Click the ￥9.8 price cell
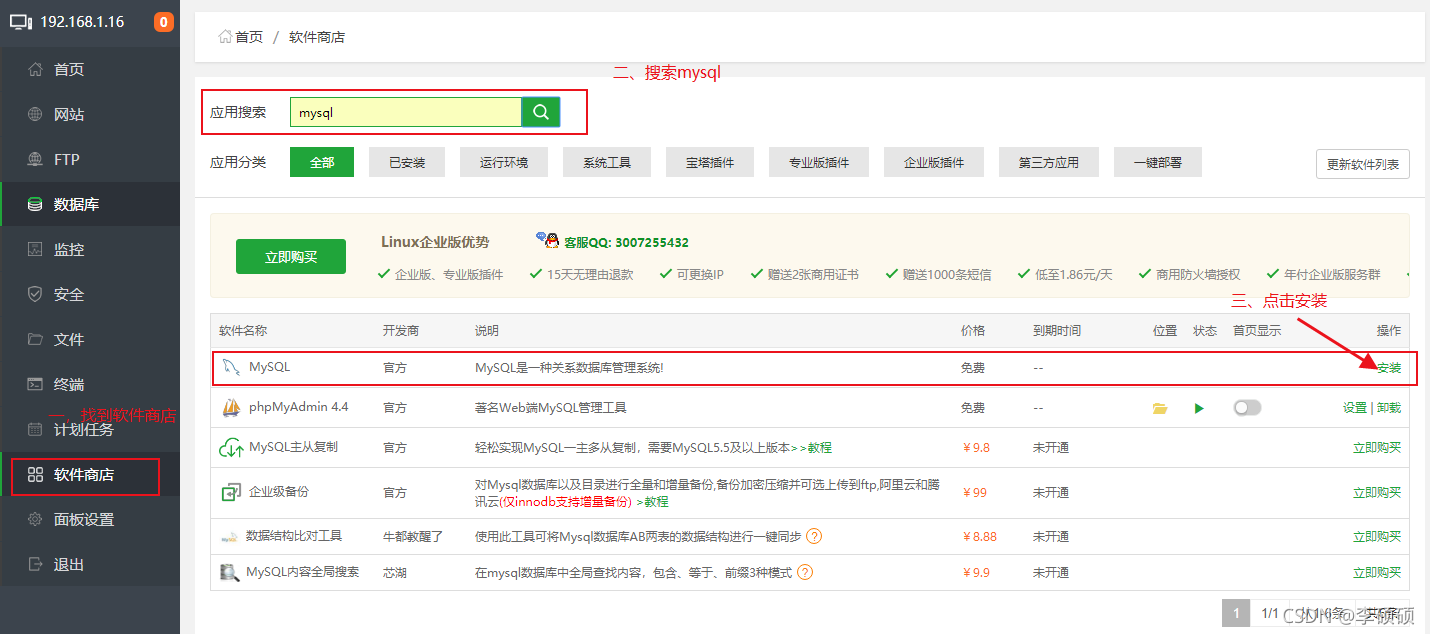The image size is (1430, 634). pos(976,448)
